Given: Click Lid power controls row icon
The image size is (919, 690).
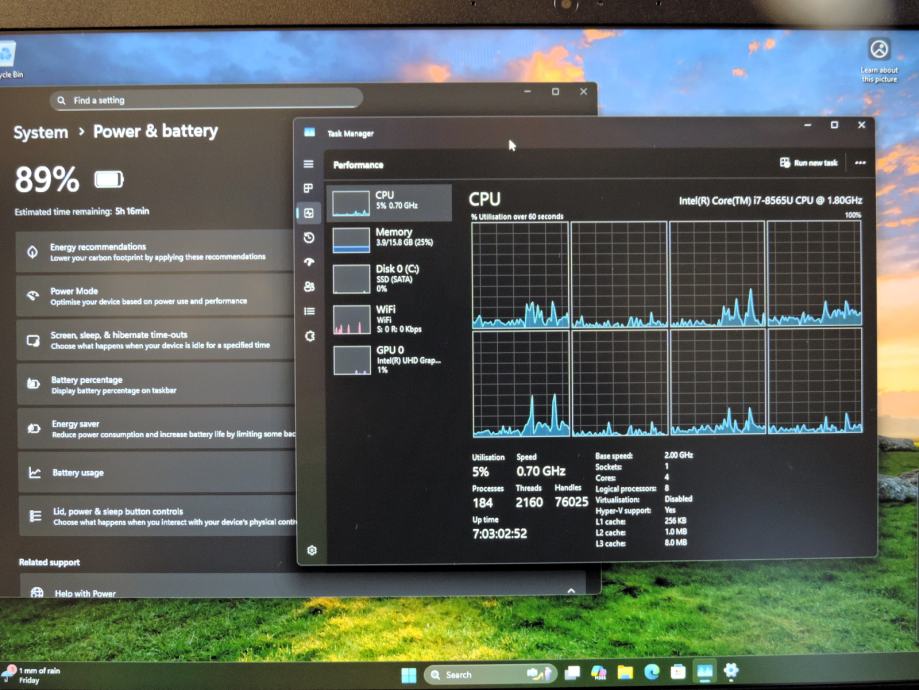Looking at the screenshot, I should point(35,516).
